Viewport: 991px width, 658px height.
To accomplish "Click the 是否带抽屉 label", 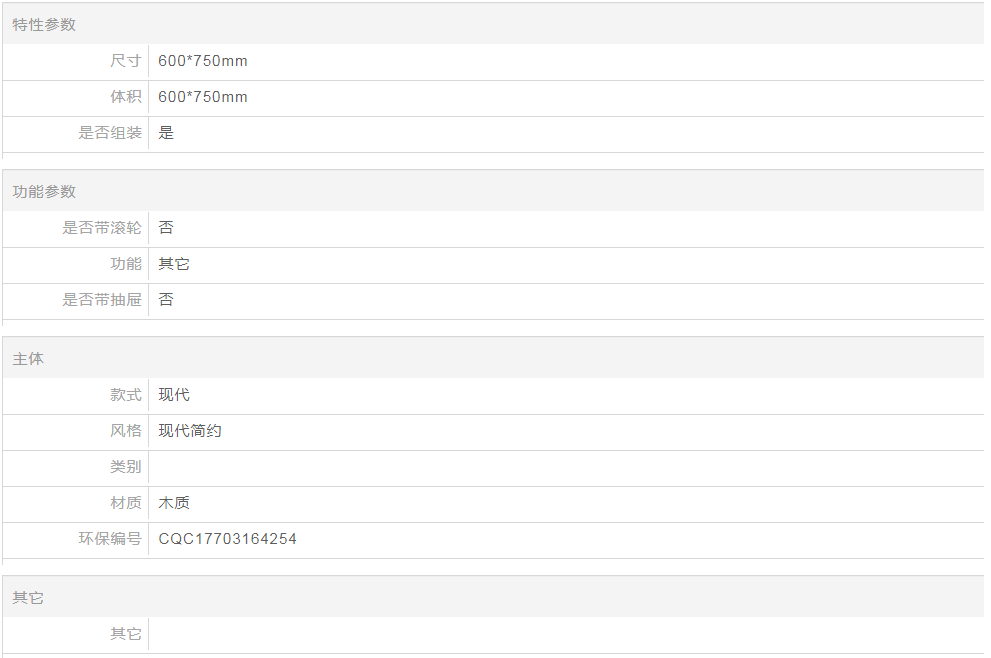I will (x=102, y=300).
